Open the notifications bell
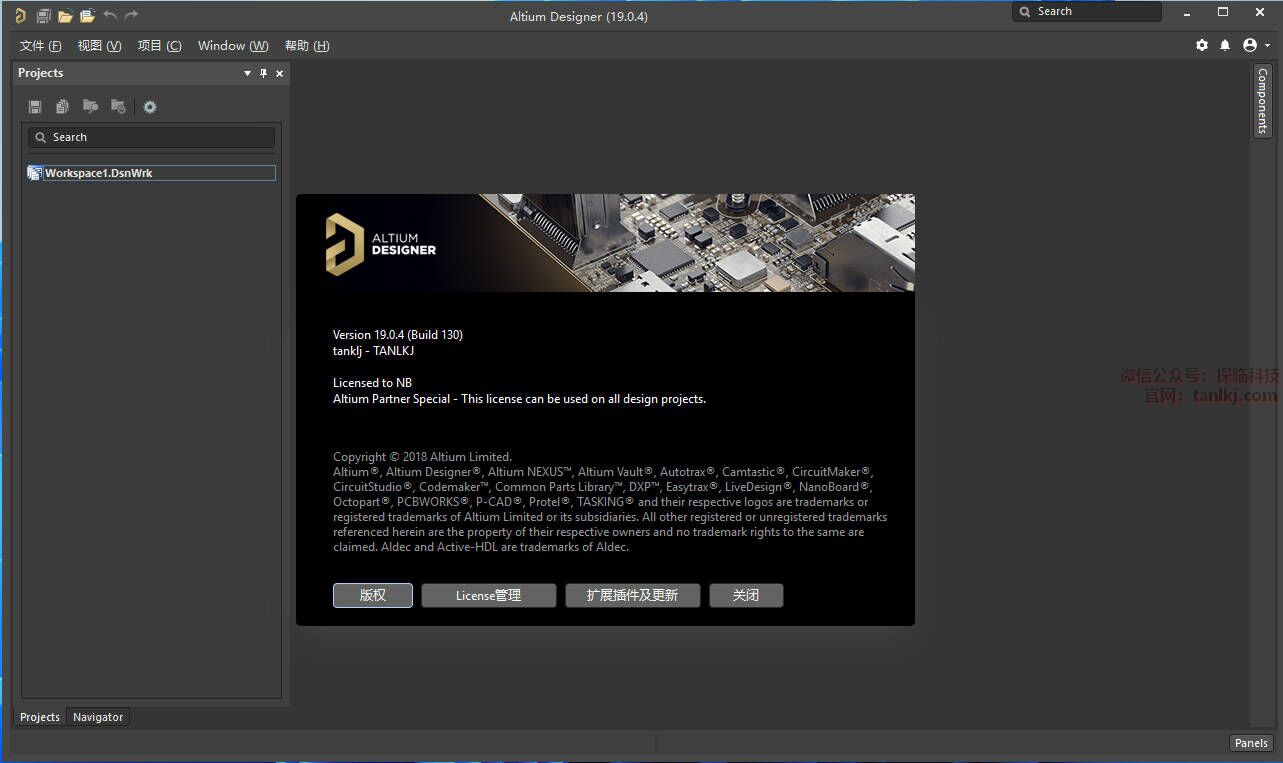This screenshot has width=1283, height=763. coord(1225,45)
